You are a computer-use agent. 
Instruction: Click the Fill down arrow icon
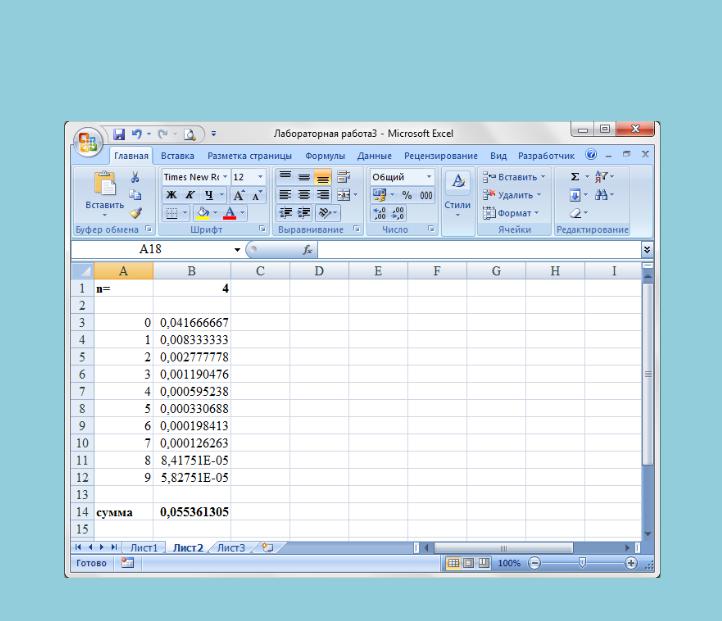tap(575, 195)
